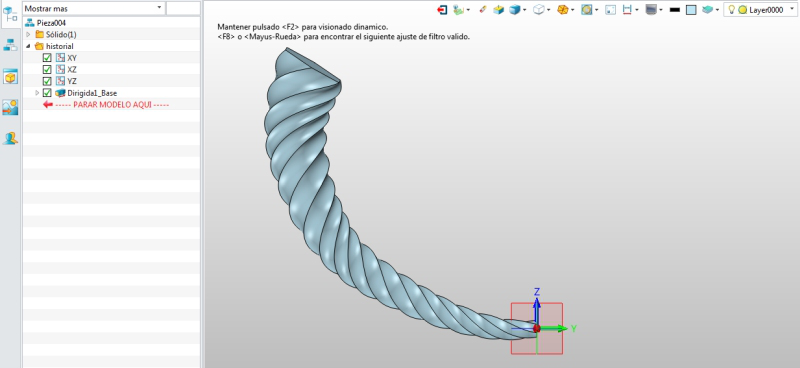The height and width of the screenshot is (368, 800).
Task: Uncheck the XY plane checkbox
Action: pyautogui.click(x=47, y=58)
